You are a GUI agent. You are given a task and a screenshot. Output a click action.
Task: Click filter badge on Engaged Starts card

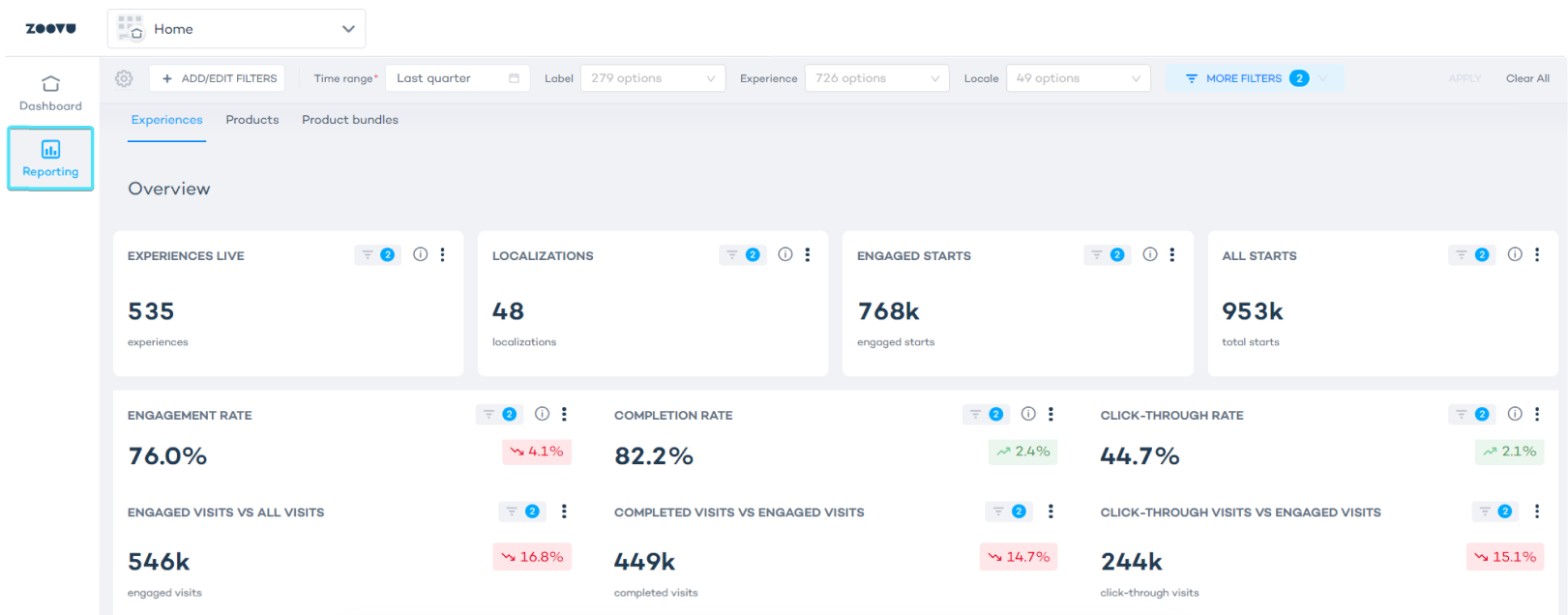(x=1107, y=254)
